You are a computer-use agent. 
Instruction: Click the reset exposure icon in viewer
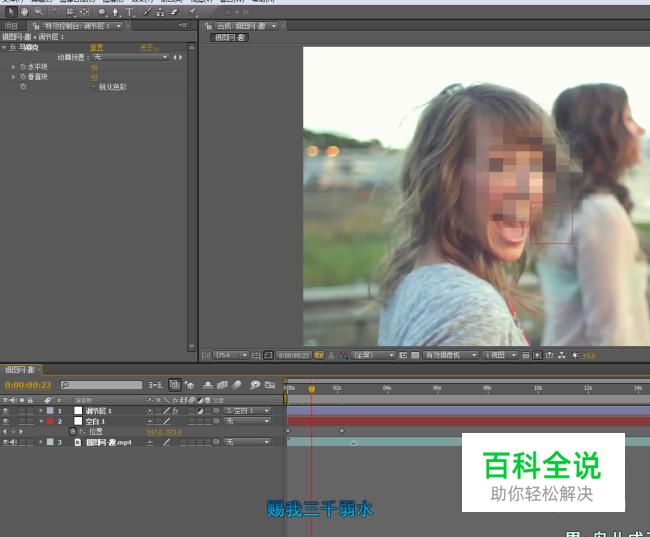coord(575,355)
